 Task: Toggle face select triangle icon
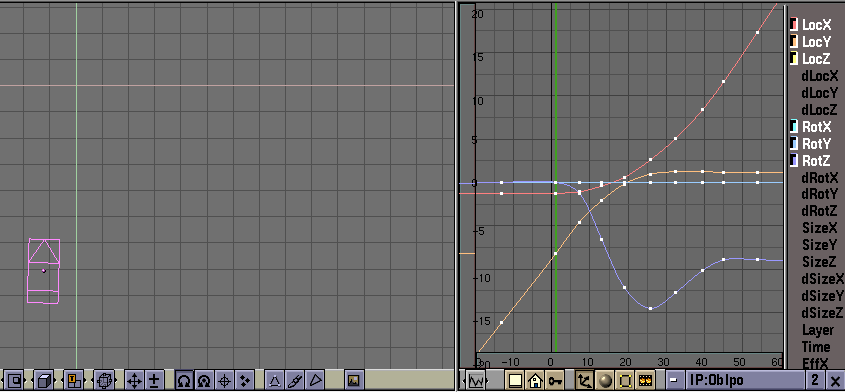pos(316,381)
